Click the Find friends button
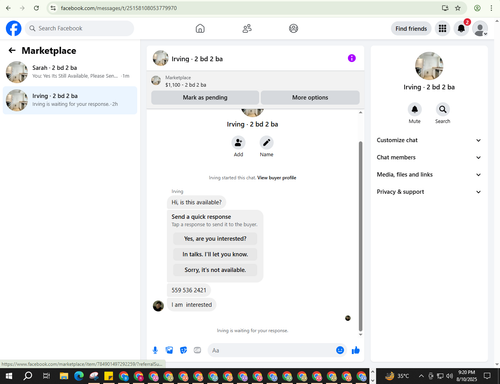The height and width of the screenshot is (384, 500). (x=411, y=29)
